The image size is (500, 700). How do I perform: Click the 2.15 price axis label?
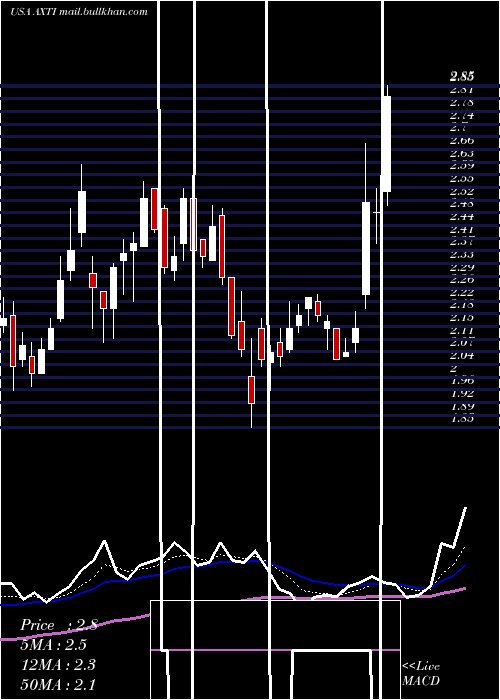click(462, 318)
